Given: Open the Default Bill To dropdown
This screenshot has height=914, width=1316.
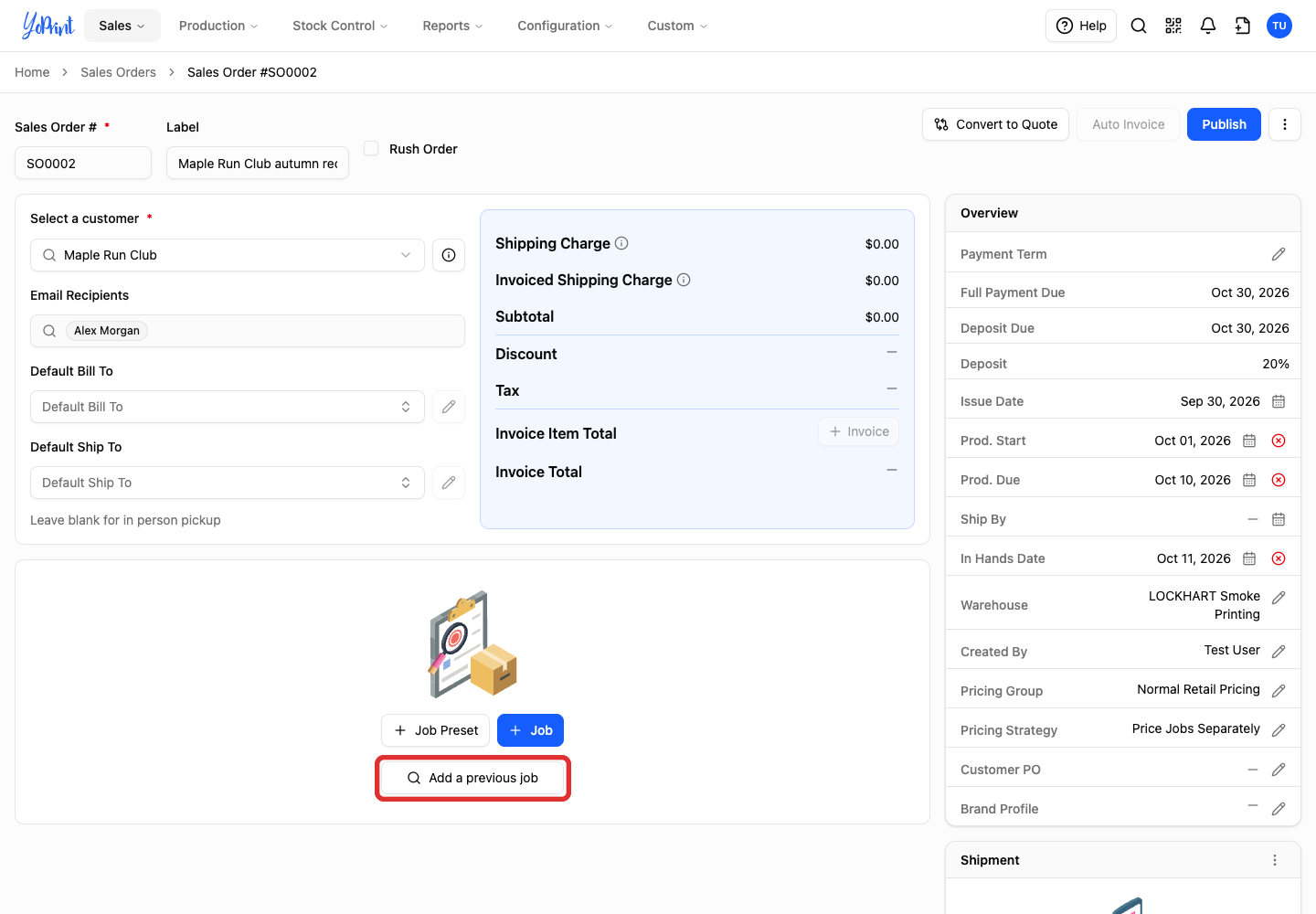Looking at the screenshot, I should [228, 407].
